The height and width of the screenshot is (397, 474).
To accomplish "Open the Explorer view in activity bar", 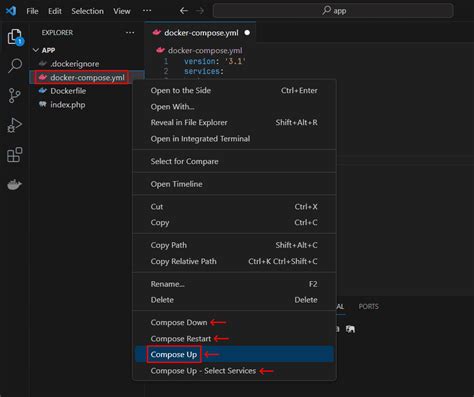I will (x=15, y=37).
